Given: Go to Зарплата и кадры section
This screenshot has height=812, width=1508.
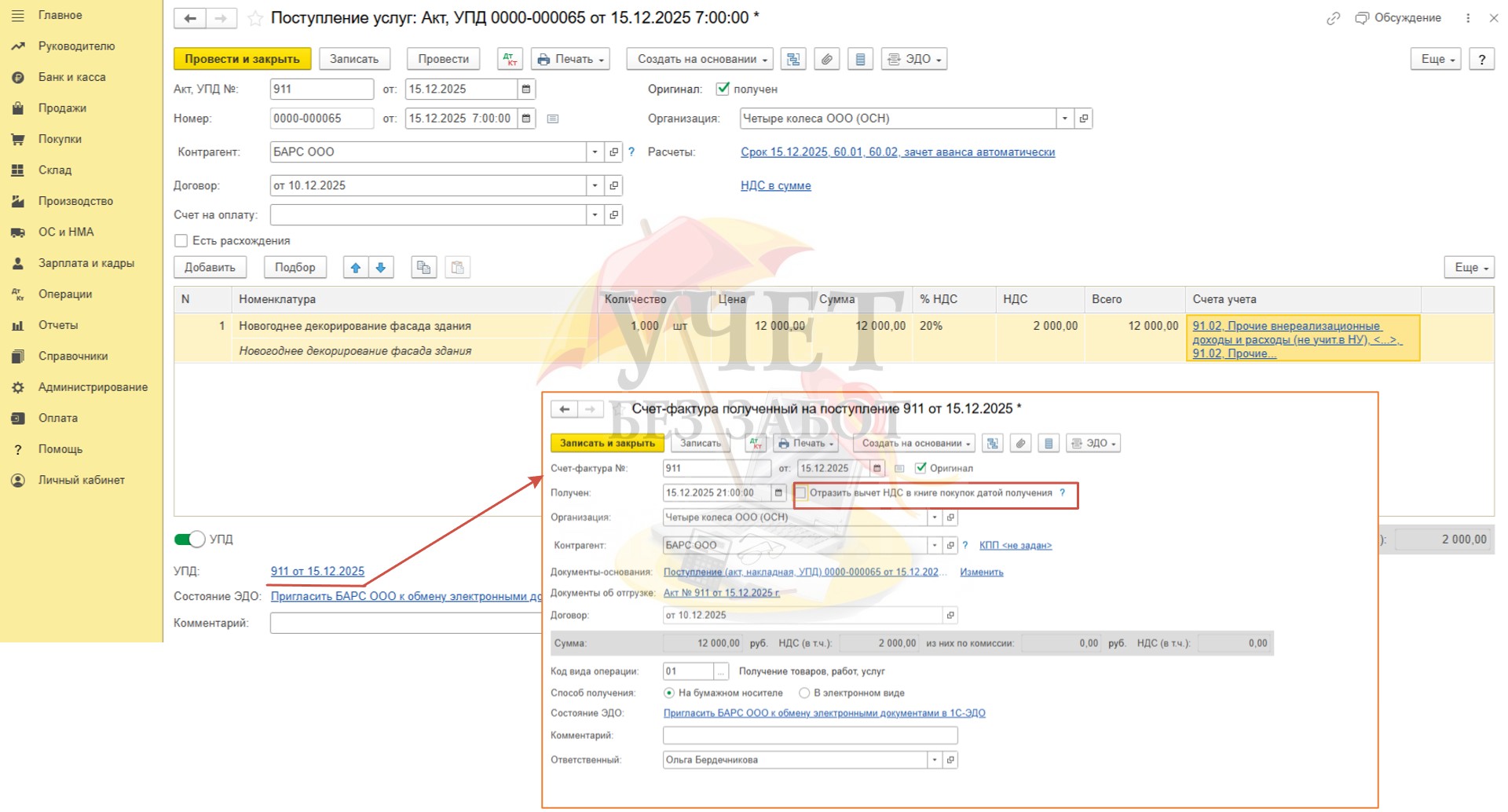Looking at the screenshot, I should (x=86, y=263).
